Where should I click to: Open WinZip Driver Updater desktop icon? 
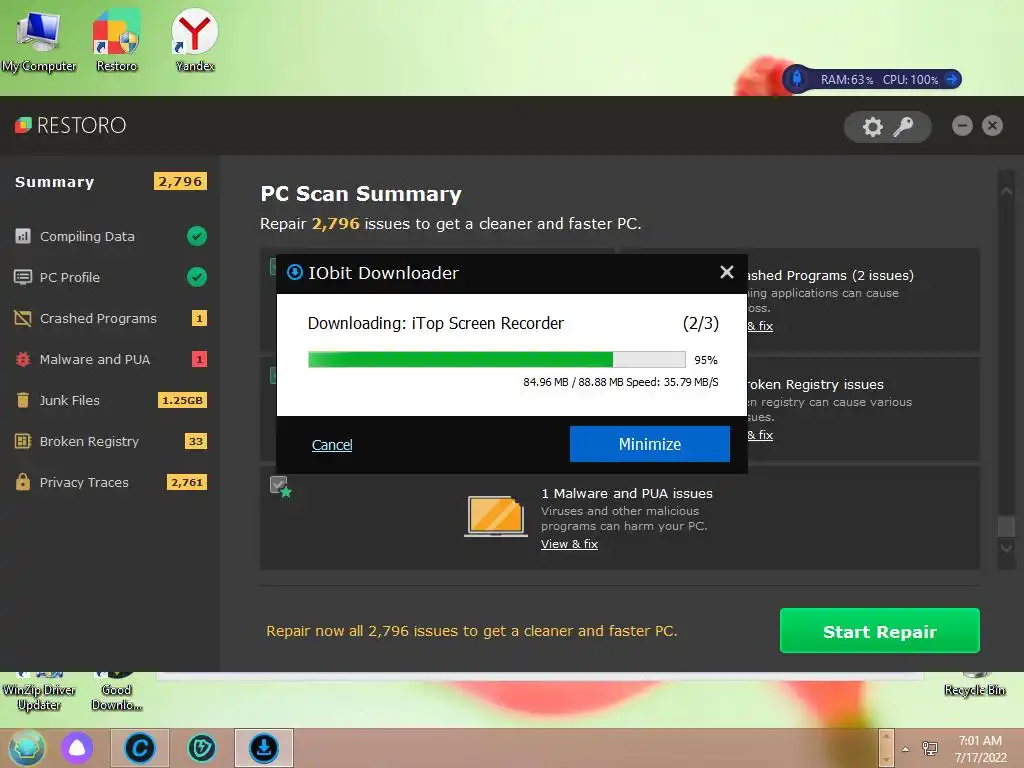click(x=39, y=694)
